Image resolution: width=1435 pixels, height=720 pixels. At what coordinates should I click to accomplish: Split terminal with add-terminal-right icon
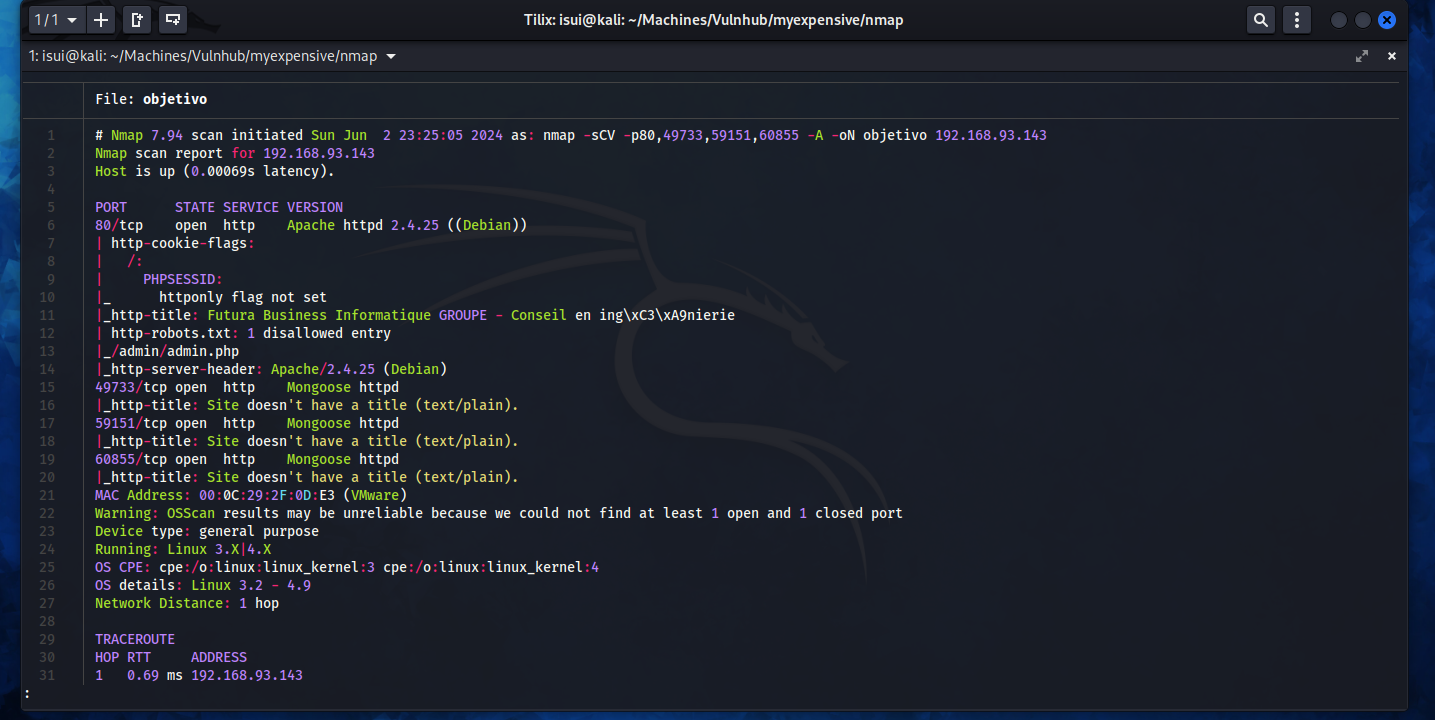[x=137, y=20]
